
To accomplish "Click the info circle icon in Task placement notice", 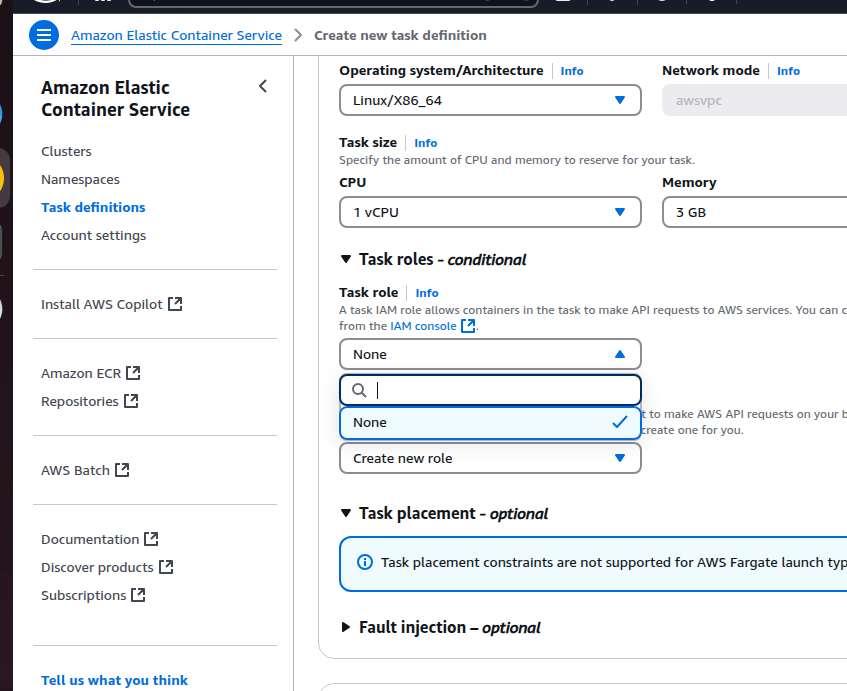I will point(365,562).
